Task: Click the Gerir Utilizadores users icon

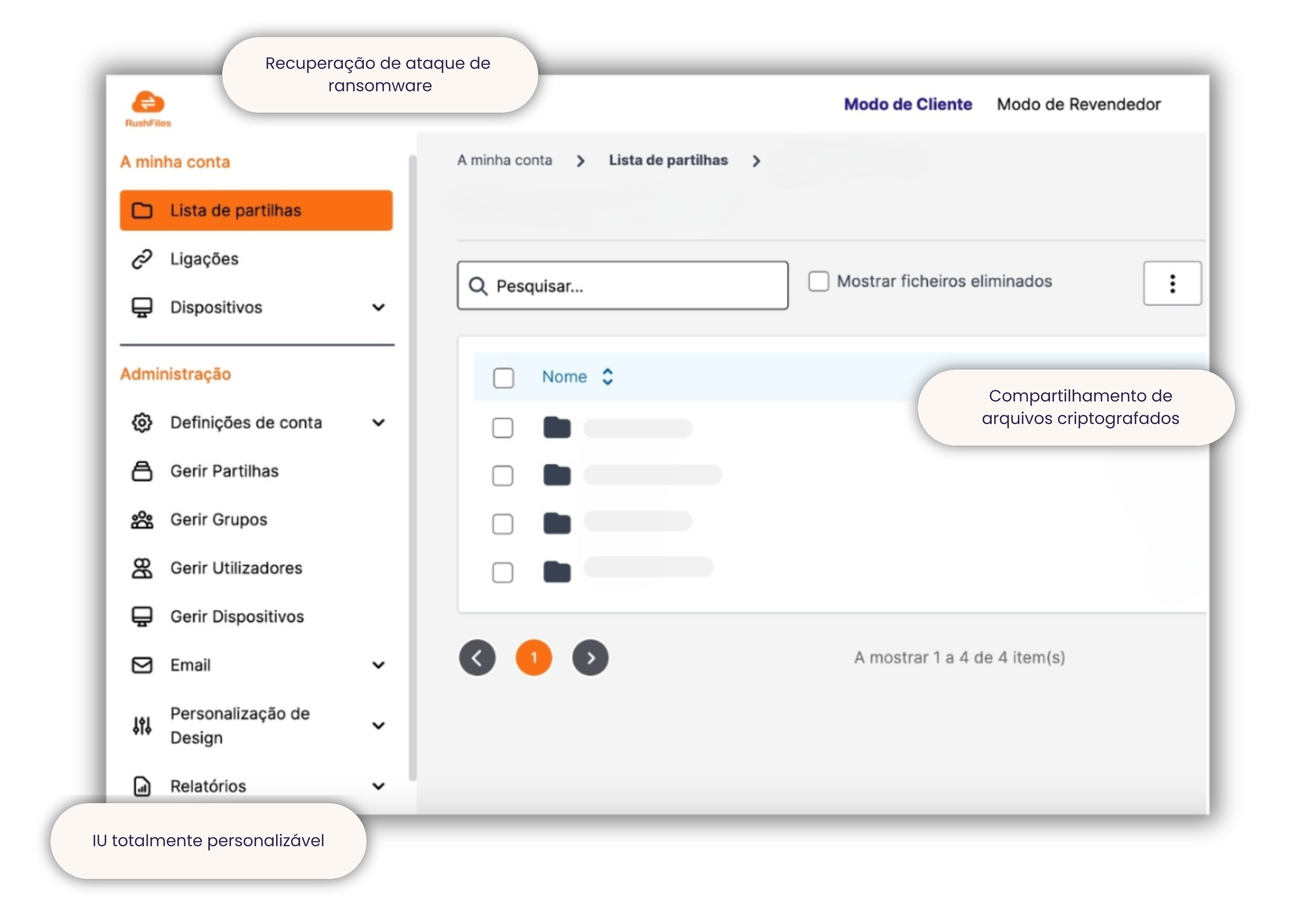Action: click(142, 568)
